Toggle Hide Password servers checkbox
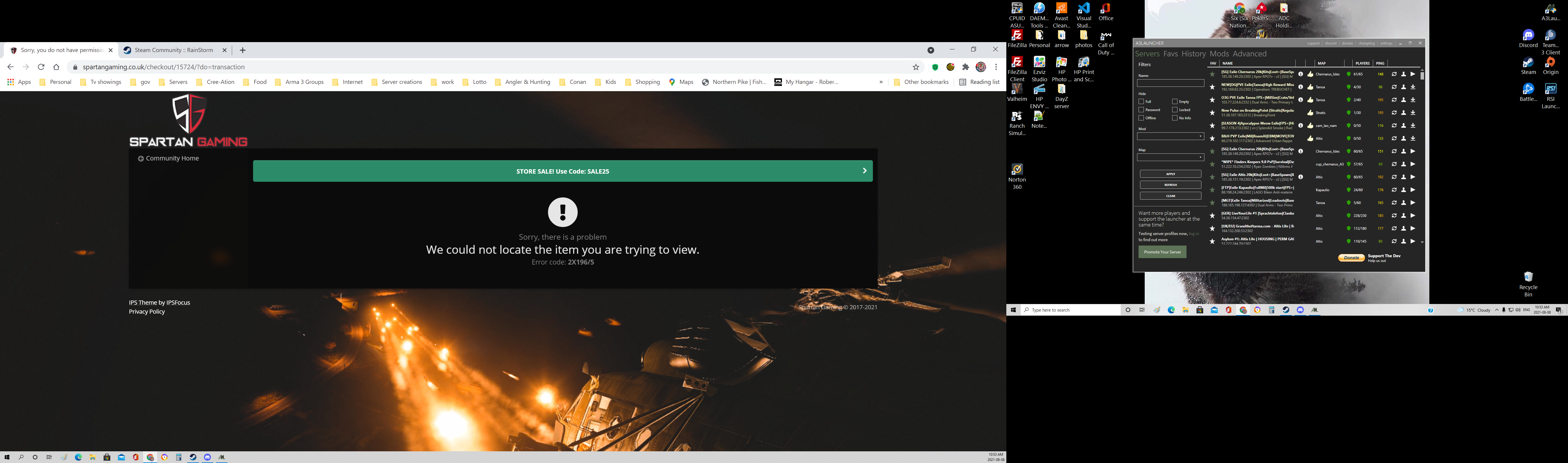 pyautogui.click(x=1141, y=110)
